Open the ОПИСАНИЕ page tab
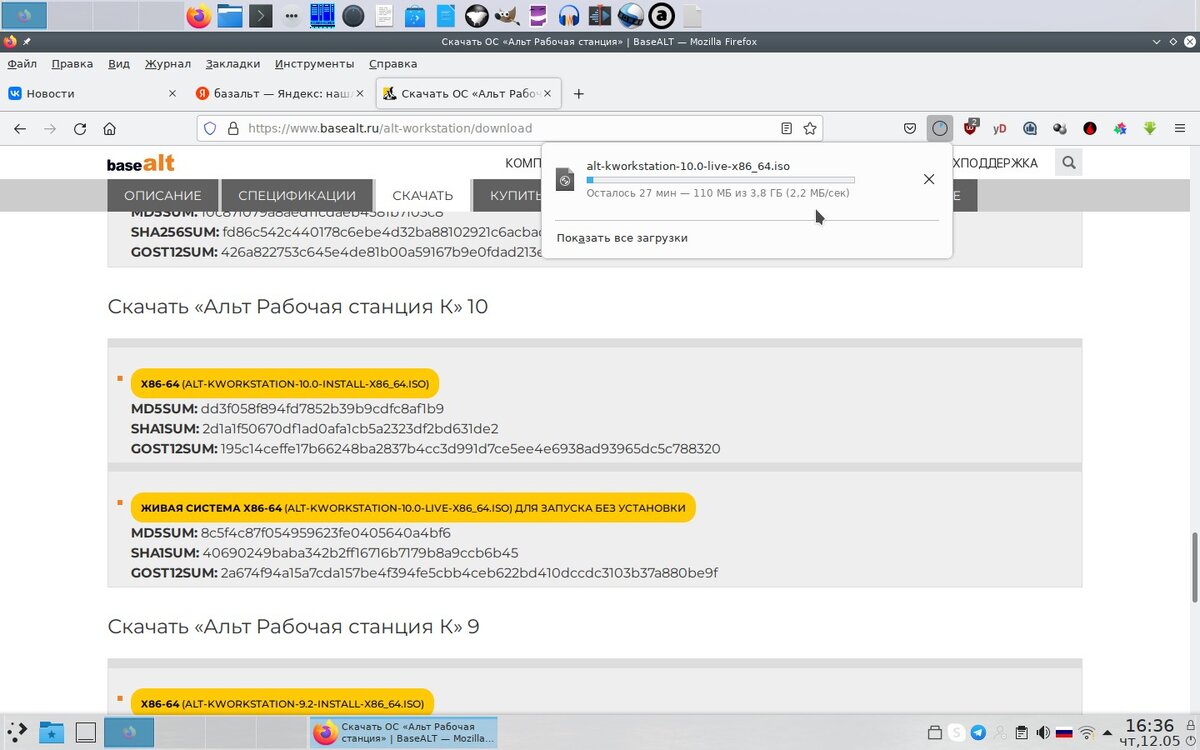This screenshot has width=1200, height=750. (163, 195)
